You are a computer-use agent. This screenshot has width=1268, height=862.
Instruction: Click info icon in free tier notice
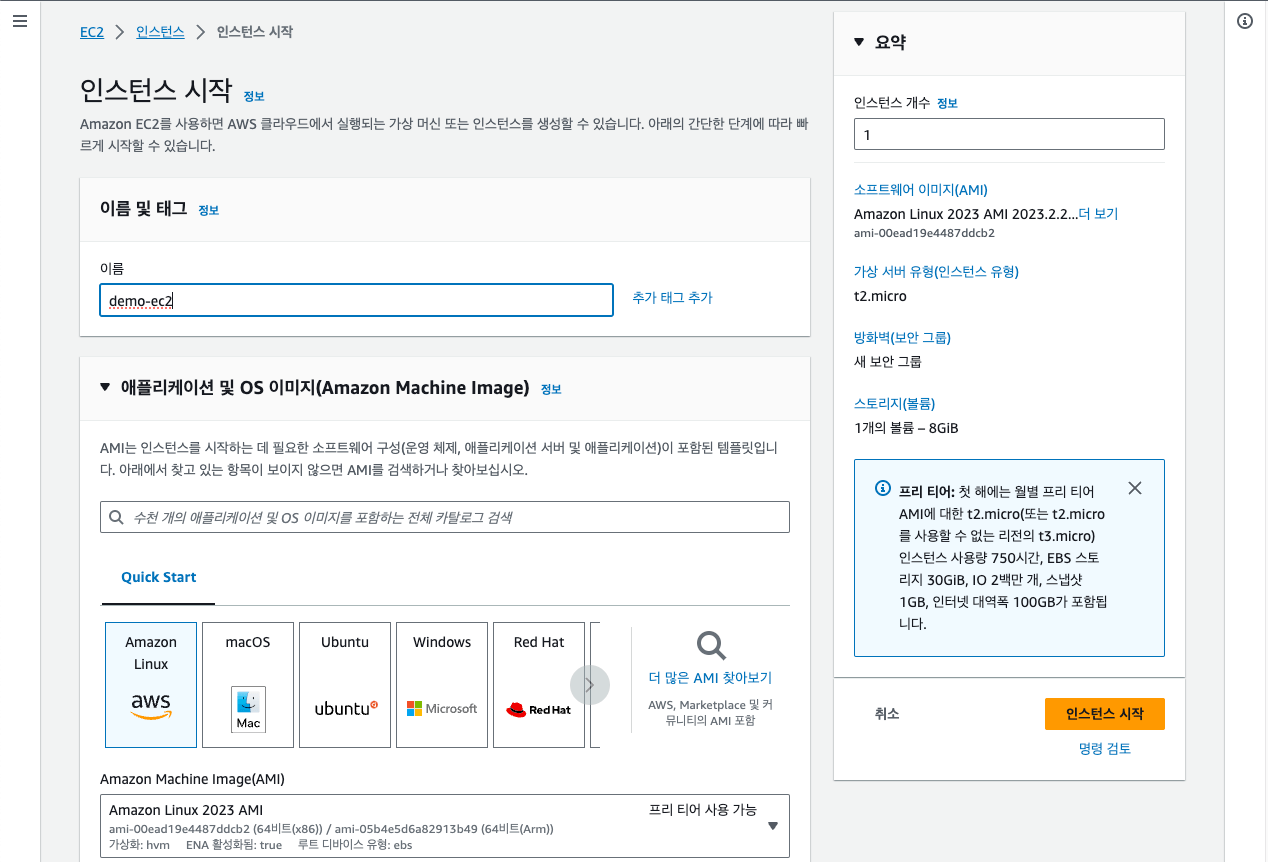[x=883, y=488]
